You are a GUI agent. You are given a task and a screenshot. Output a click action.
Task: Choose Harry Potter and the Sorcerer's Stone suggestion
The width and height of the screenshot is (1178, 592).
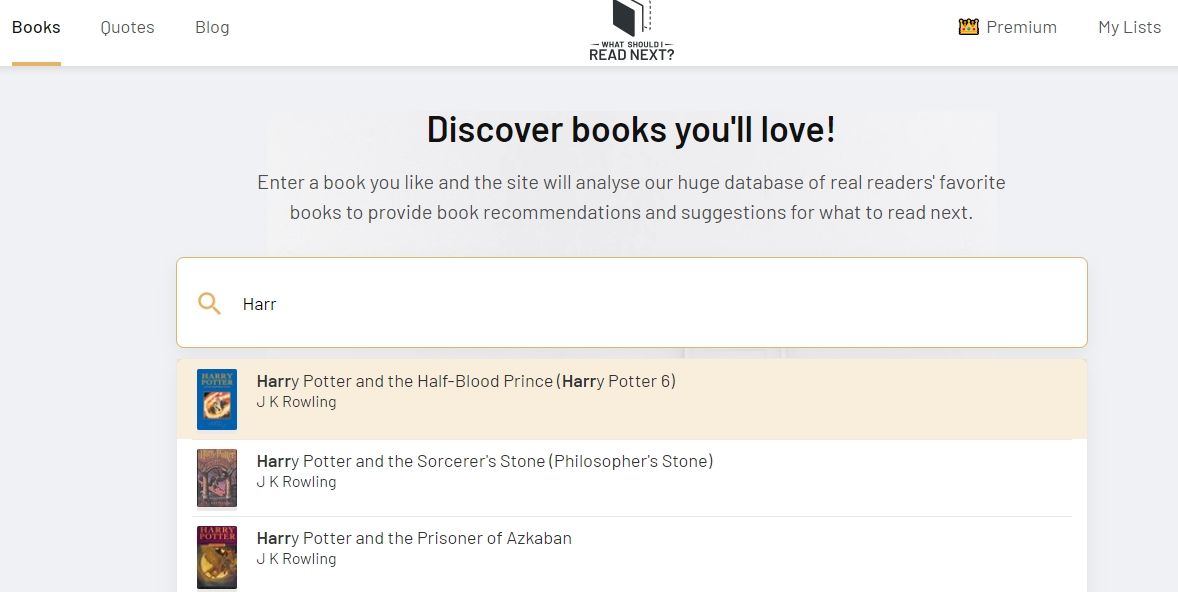coord(484,461)
